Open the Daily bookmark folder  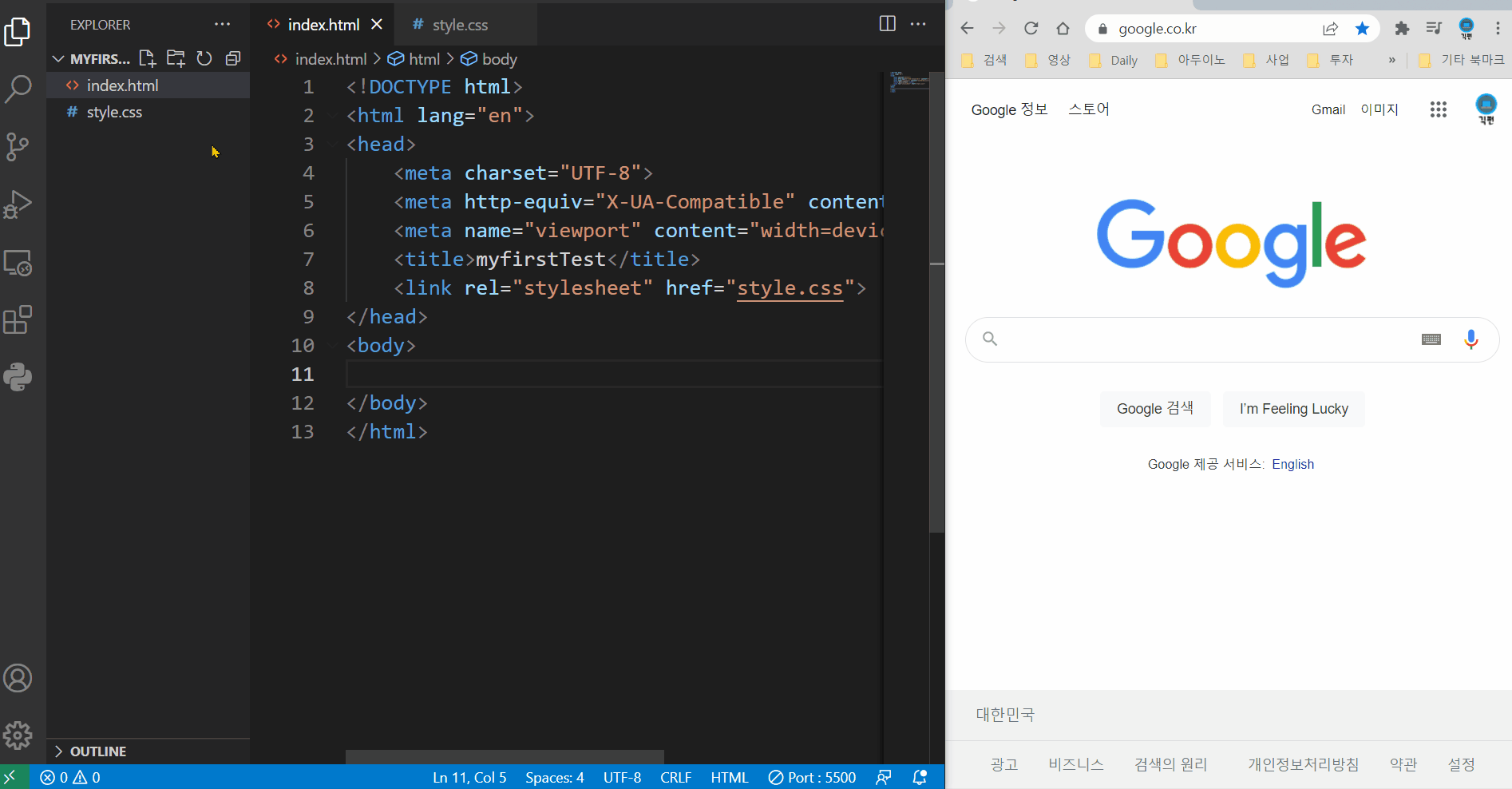(x=1114, y=60)
